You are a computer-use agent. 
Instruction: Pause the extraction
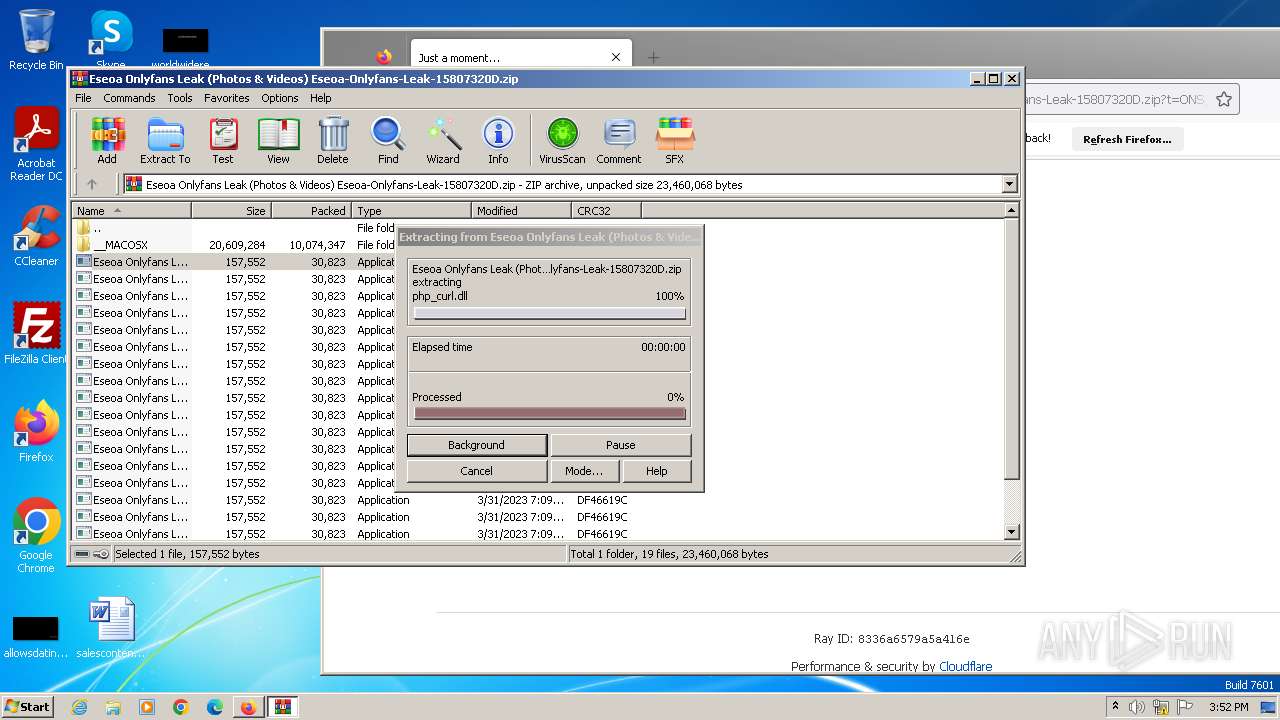point(620,445)
